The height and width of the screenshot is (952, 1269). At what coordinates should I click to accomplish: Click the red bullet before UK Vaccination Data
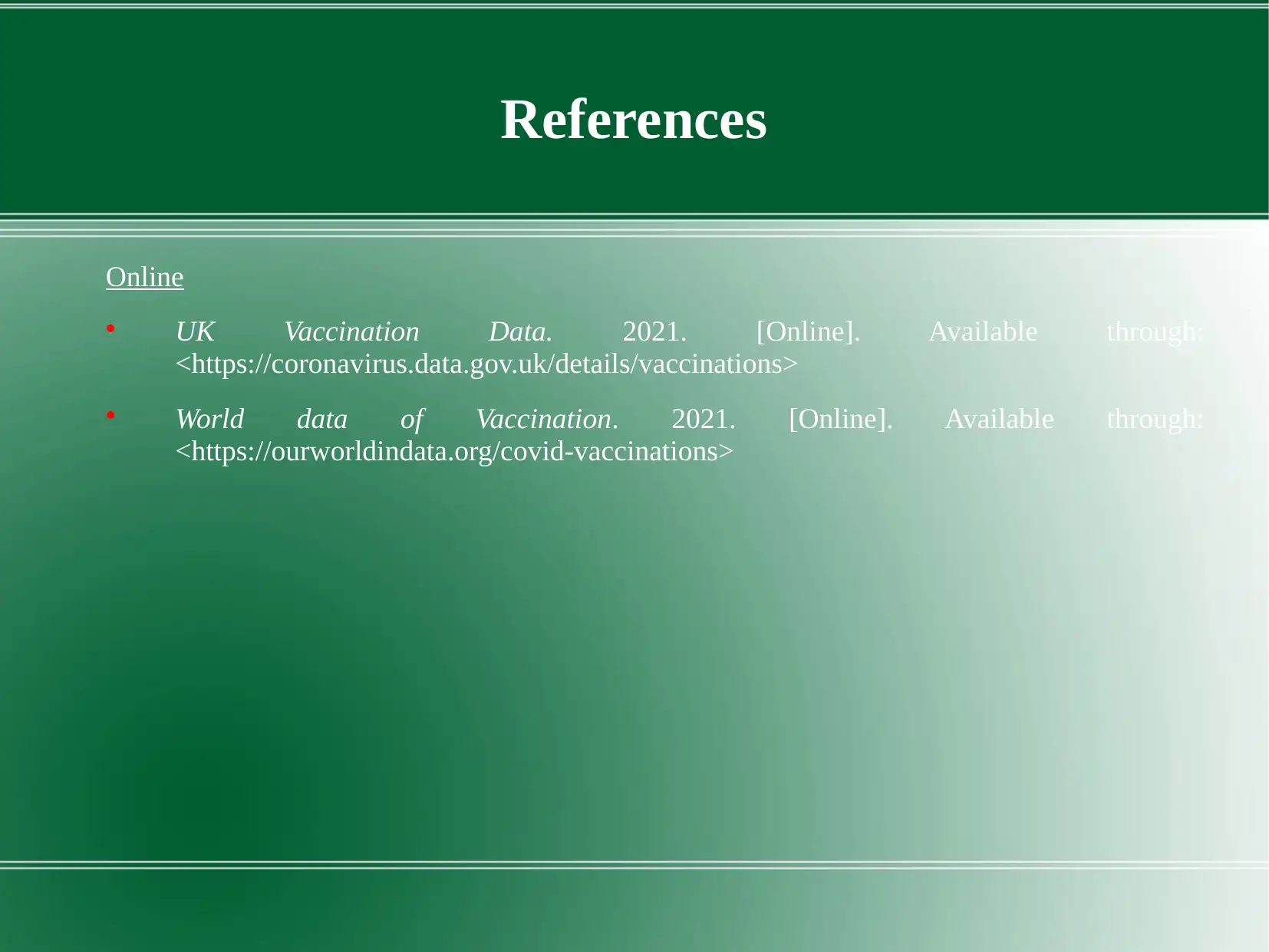pos(110,329)
